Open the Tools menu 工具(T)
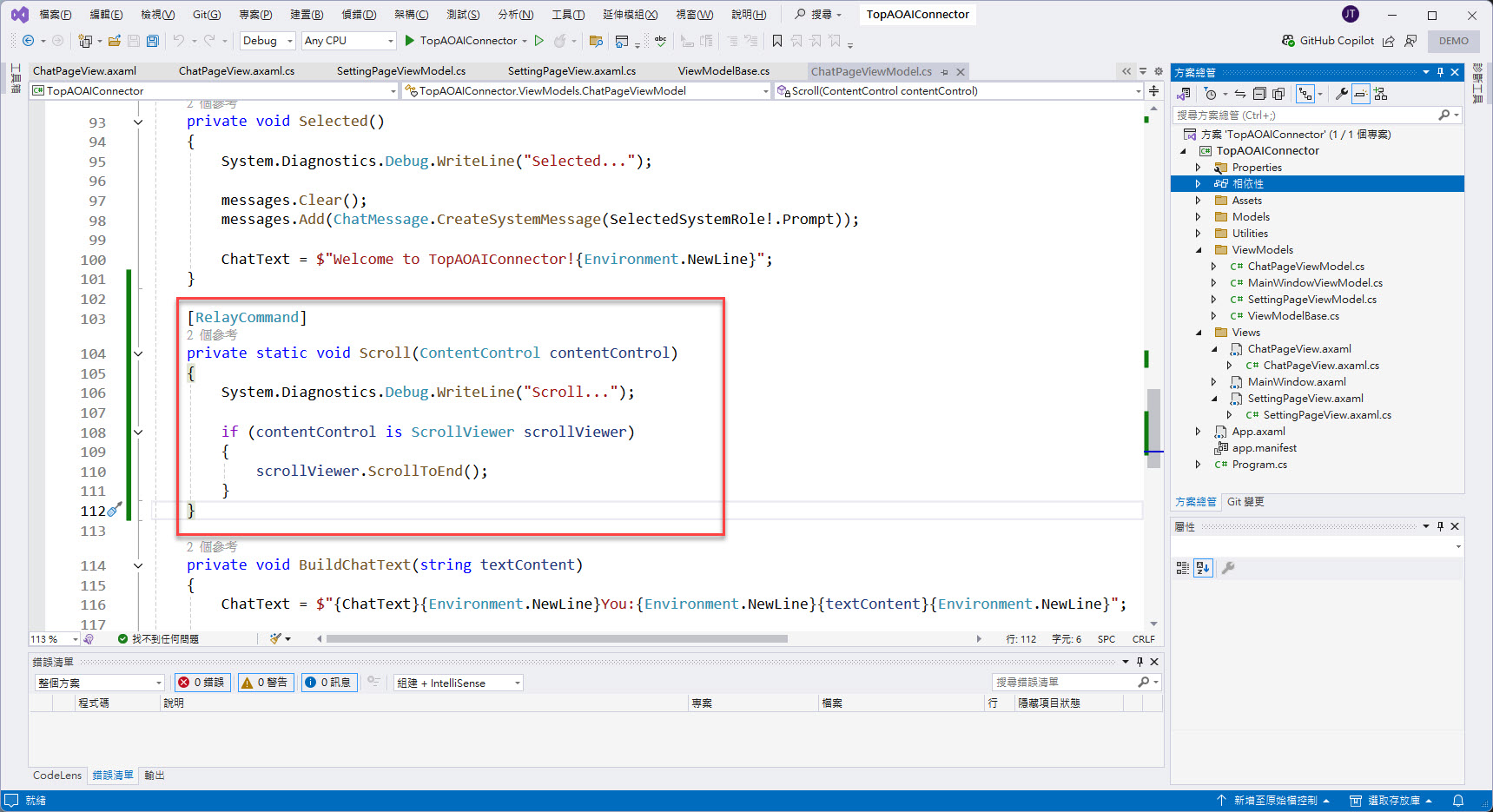1493x812 pixels. [x=568, y=14]
